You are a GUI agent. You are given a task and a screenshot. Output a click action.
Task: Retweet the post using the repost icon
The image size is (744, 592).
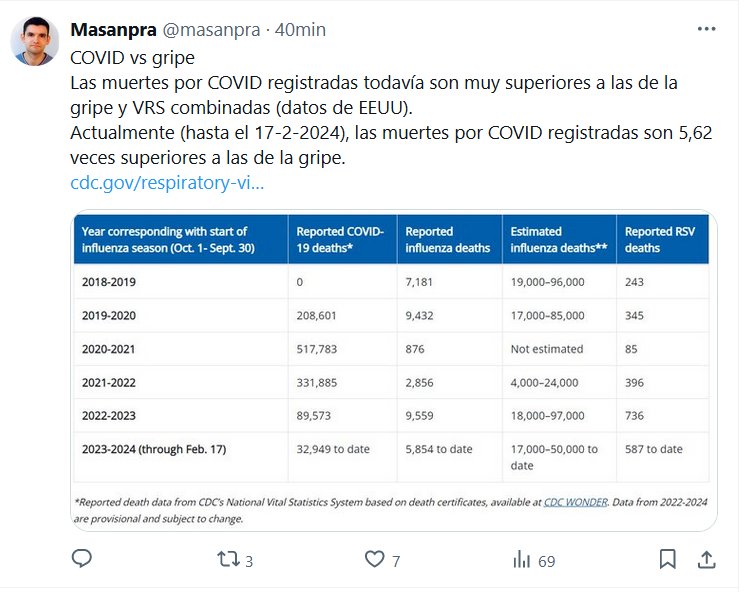click(229, 559)
